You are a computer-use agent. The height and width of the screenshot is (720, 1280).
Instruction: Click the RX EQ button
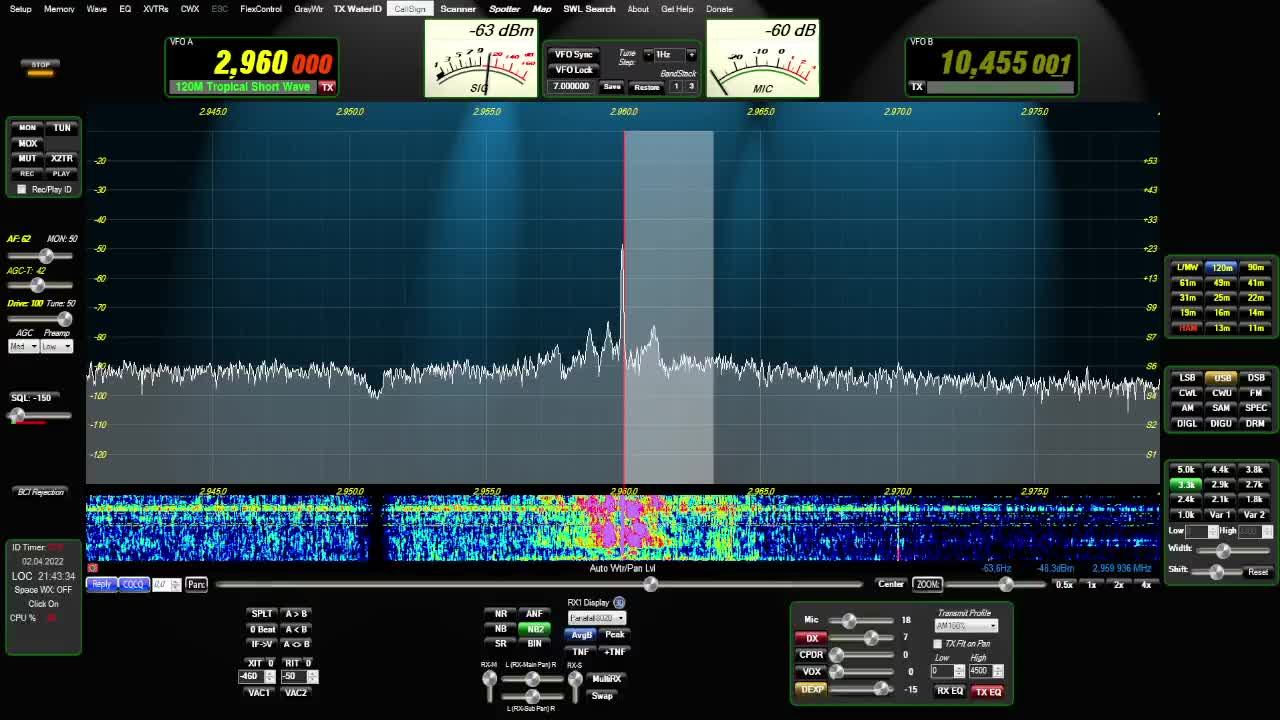pos(949,691)
